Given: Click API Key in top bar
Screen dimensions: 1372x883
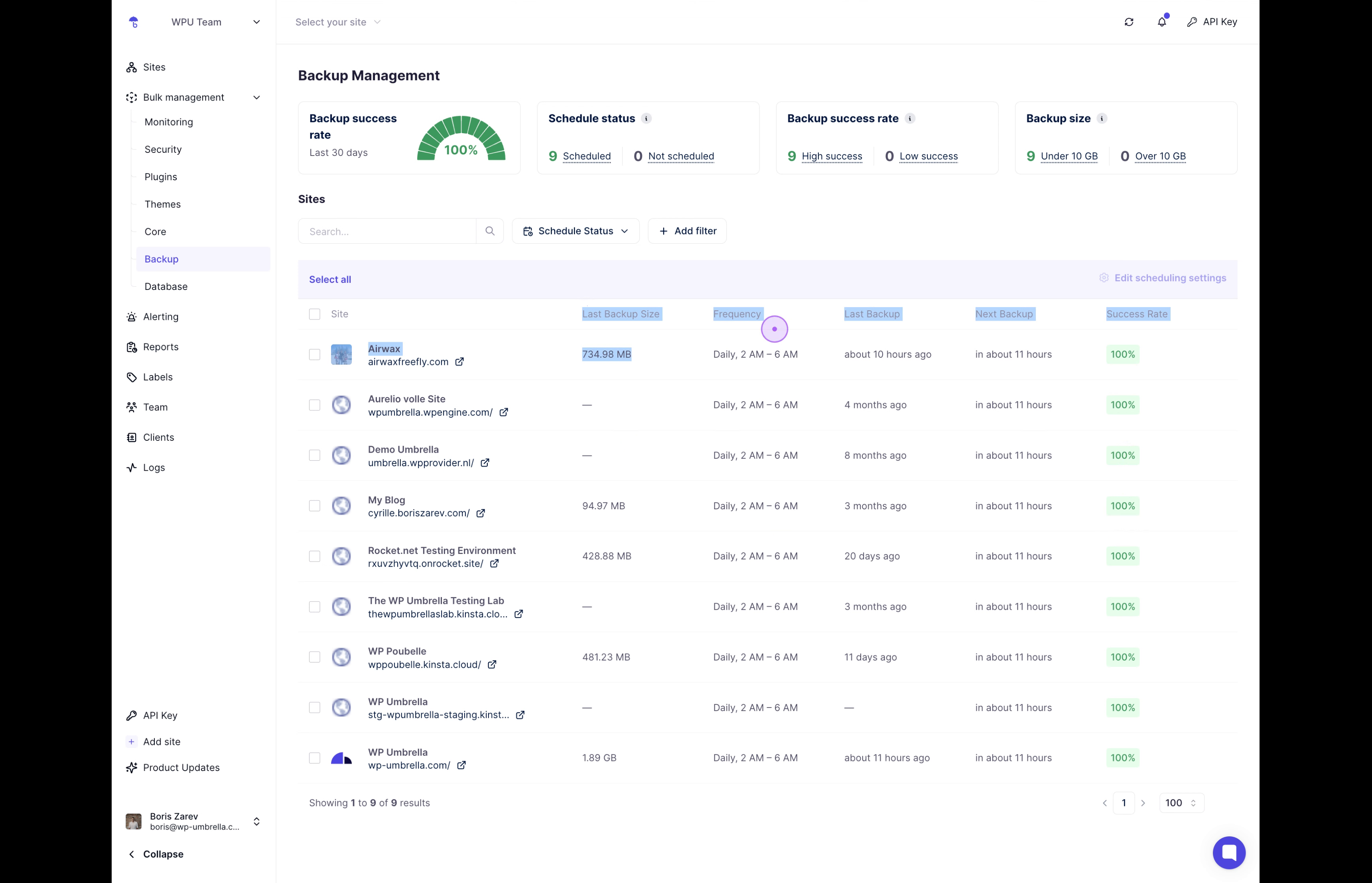Looking at the screenshot, I should 1211,22.
